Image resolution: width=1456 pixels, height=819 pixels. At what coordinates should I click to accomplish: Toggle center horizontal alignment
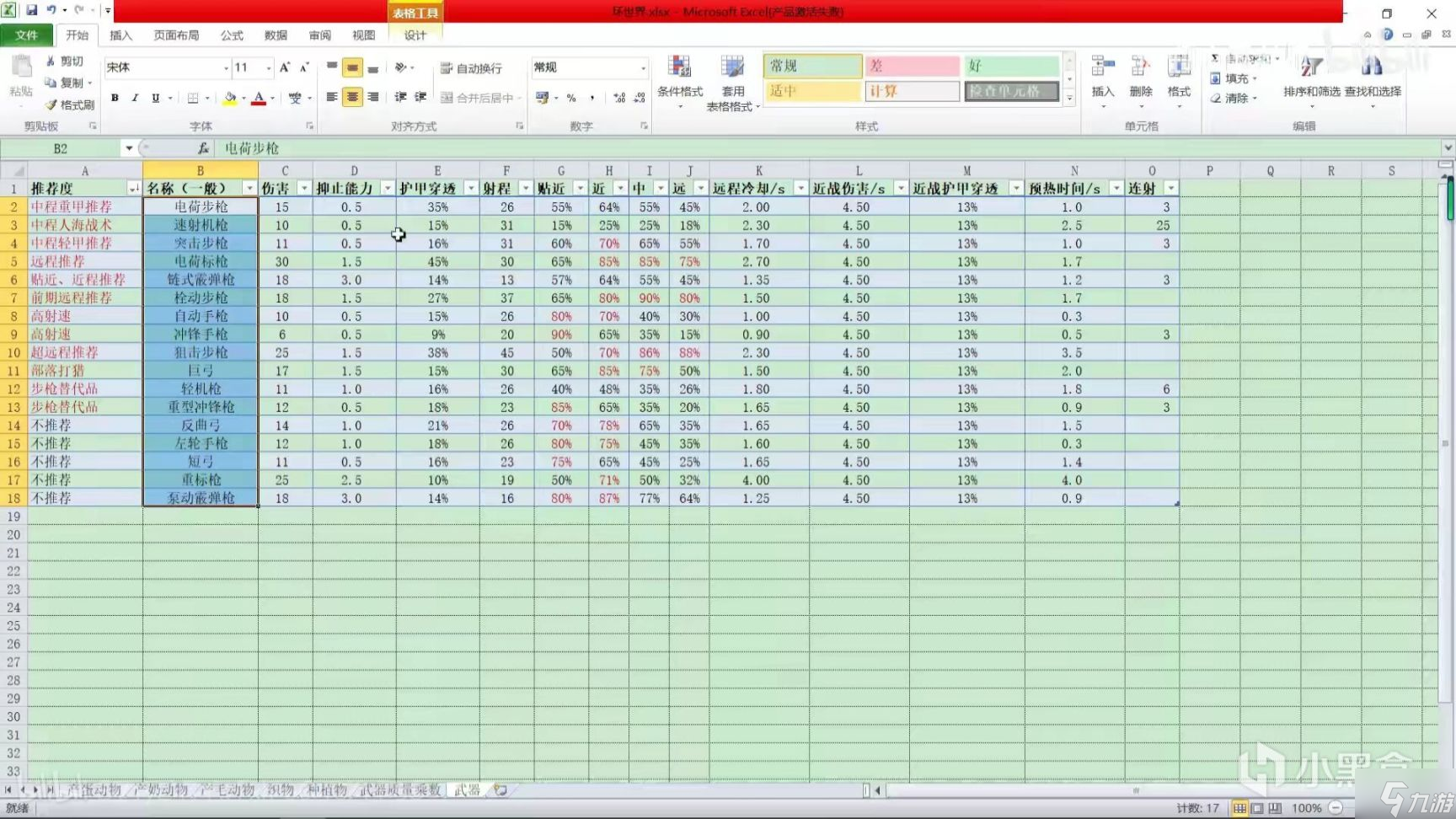(352, 98)
